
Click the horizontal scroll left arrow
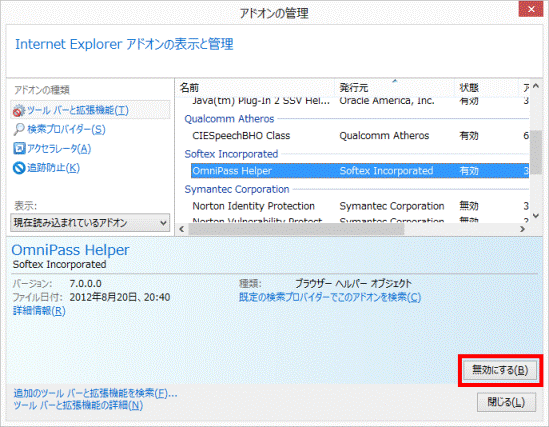pyautogui.click(x=182, y=229)
